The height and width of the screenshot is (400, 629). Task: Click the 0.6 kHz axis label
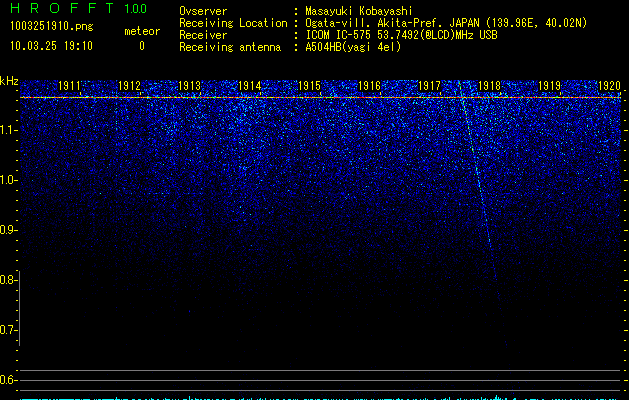point(8,380)
